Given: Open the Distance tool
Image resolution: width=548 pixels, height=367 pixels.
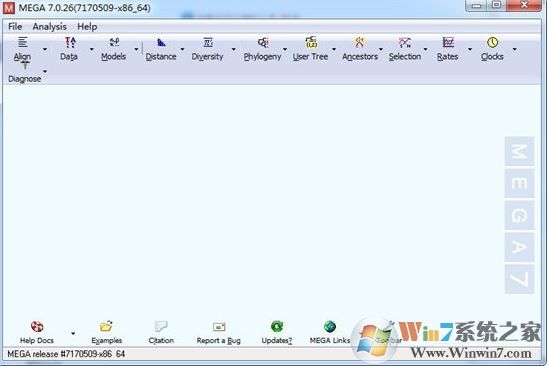Looking at the screenshot, I should pos(161,49).
